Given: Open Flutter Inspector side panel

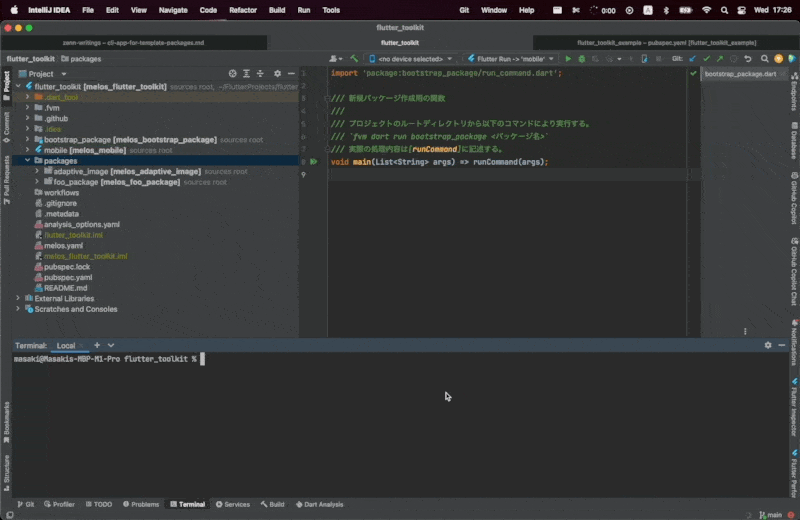Looking at the screenshot, I should coord(794,407).
